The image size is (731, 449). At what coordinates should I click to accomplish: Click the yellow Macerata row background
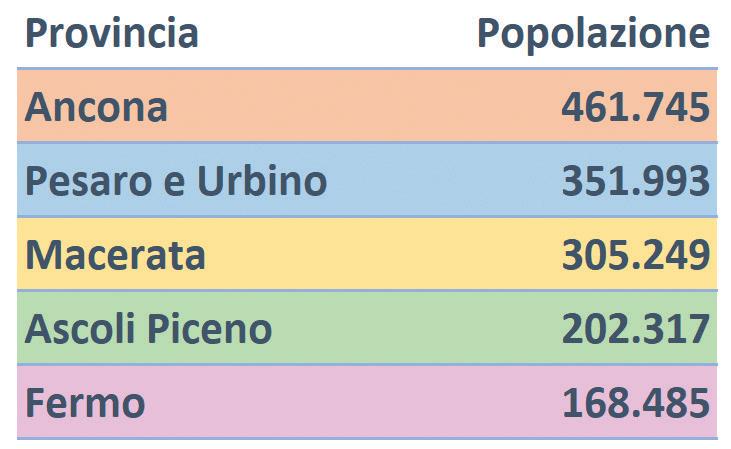click(x=380, y=254)
